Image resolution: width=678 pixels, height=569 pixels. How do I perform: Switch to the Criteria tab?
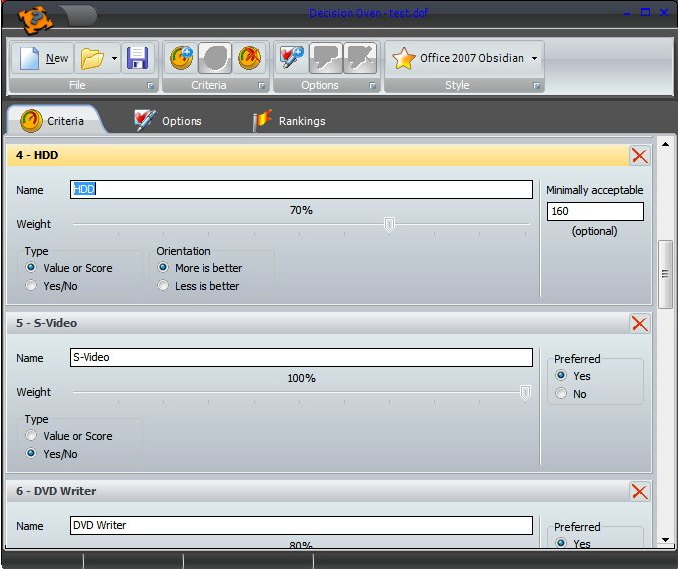click(x=54, y=121)
